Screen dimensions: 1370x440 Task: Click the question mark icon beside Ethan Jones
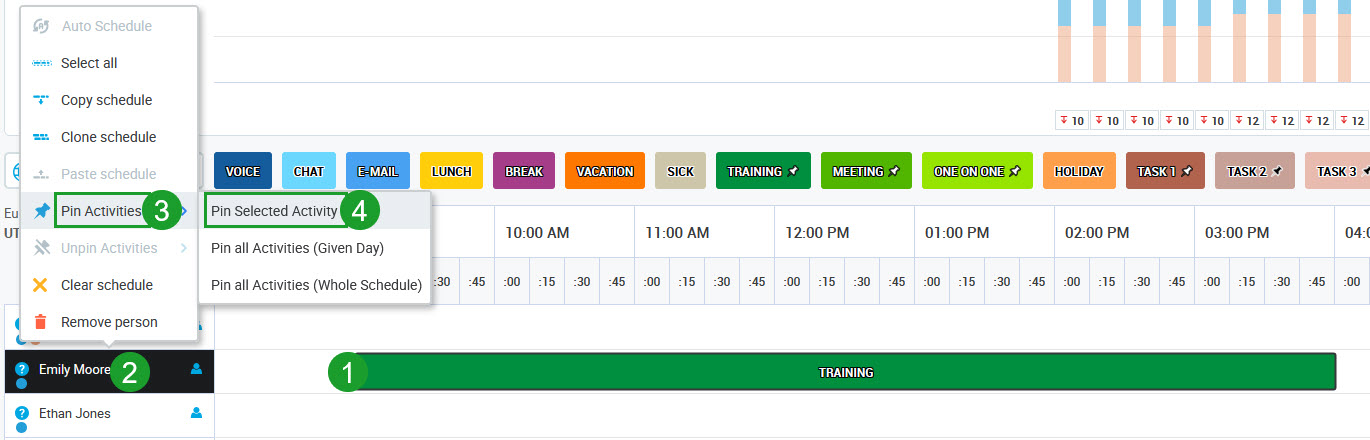coord(22,413)
